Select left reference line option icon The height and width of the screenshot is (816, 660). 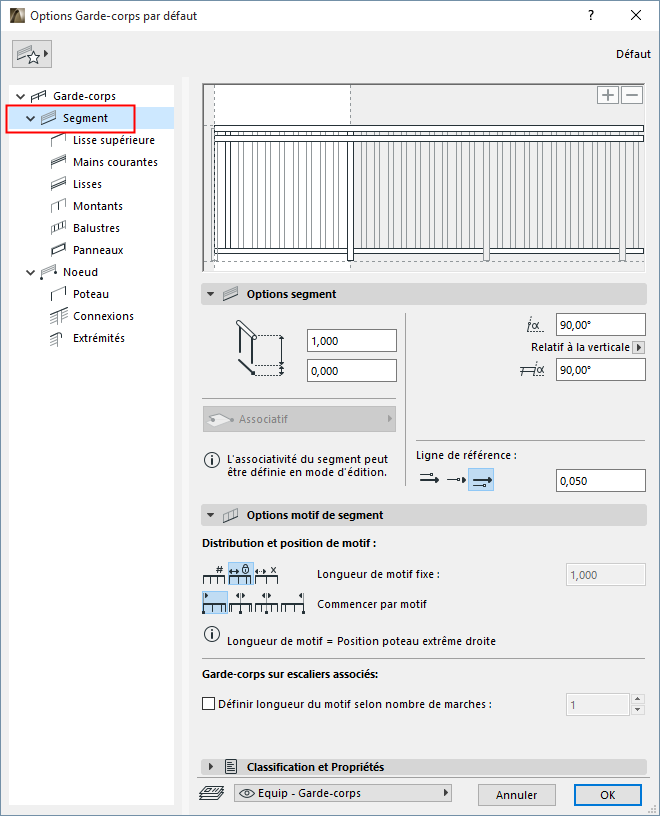(429, 479)
